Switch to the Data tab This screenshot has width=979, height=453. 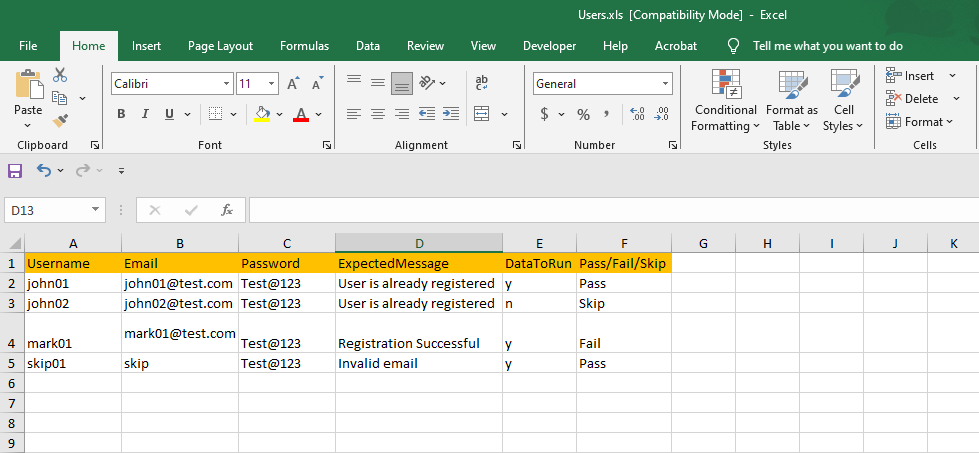pyautogui.click(x=368, y=46)
